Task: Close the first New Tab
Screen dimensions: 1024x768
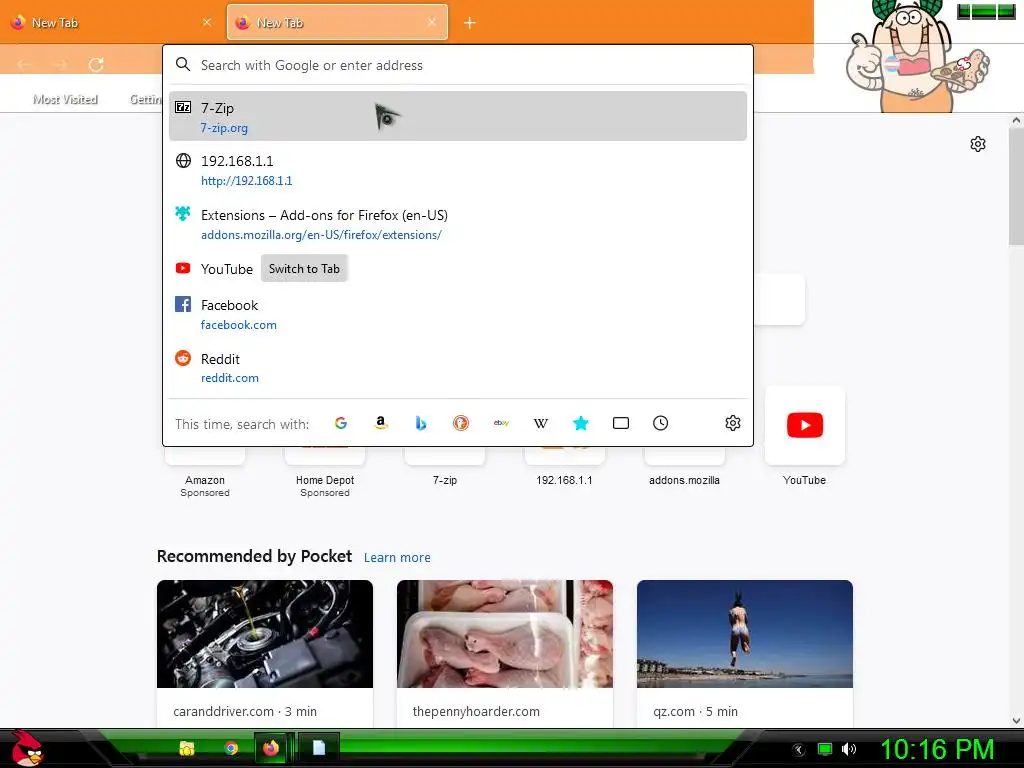Action: pyautogui.click(x=207, y=22)
